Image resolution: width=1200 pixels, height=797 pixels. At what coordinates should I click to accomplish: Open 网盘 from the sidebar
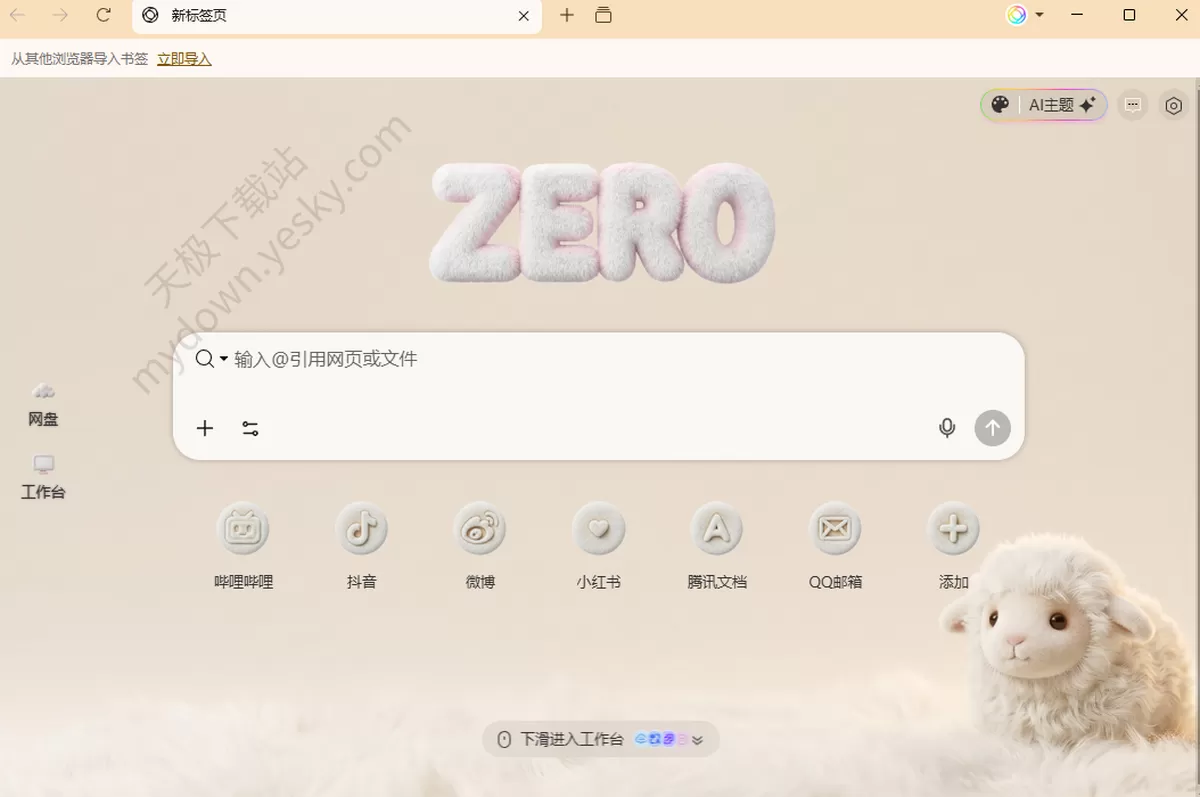43,406
